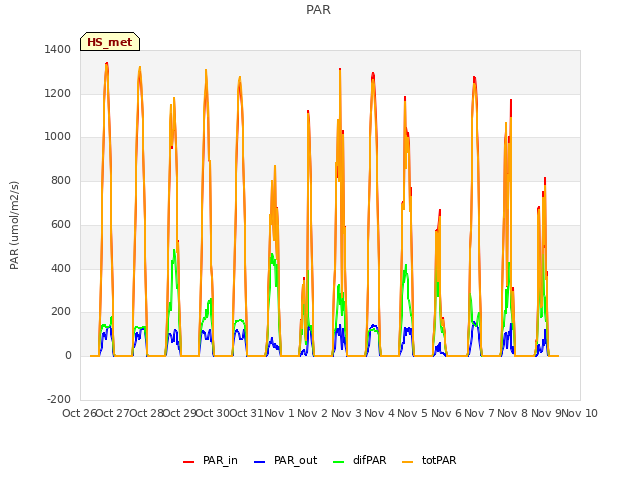This screenshot has height=480, width=640.
Task: Click the 0 y-axis tick label
Action: pos(68,356)
